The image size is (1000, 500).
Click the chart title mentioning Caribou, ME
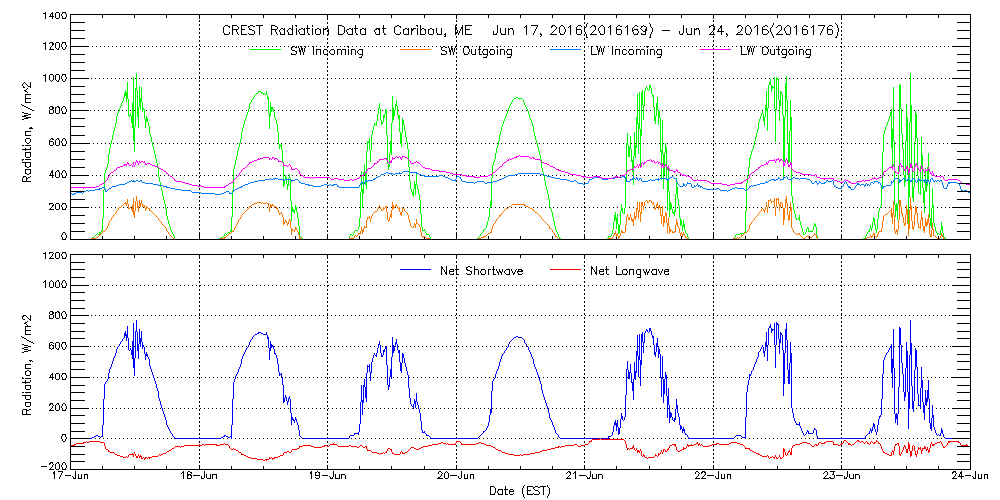pyautogui.click(x=530, y=31)
